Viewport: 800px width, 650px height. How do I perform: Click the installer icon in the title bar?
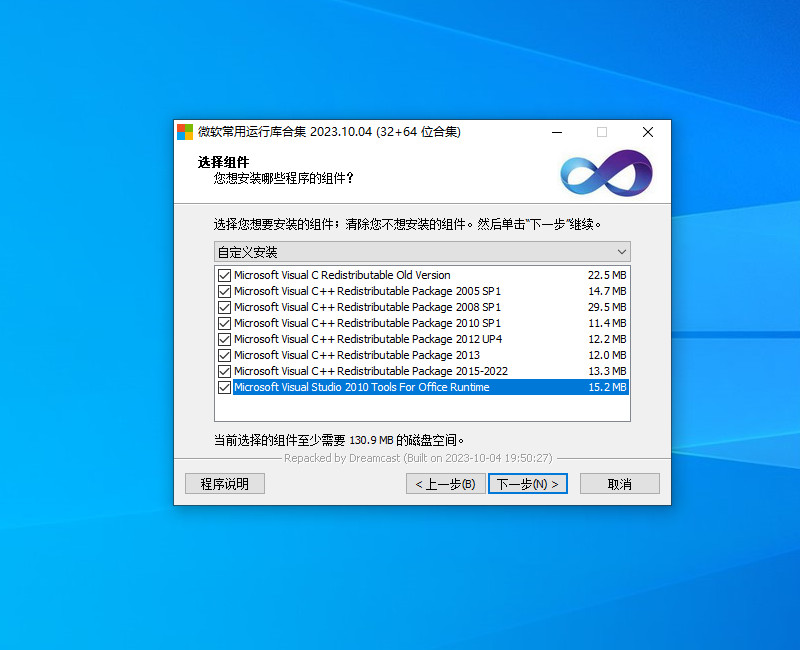[184, 131]
